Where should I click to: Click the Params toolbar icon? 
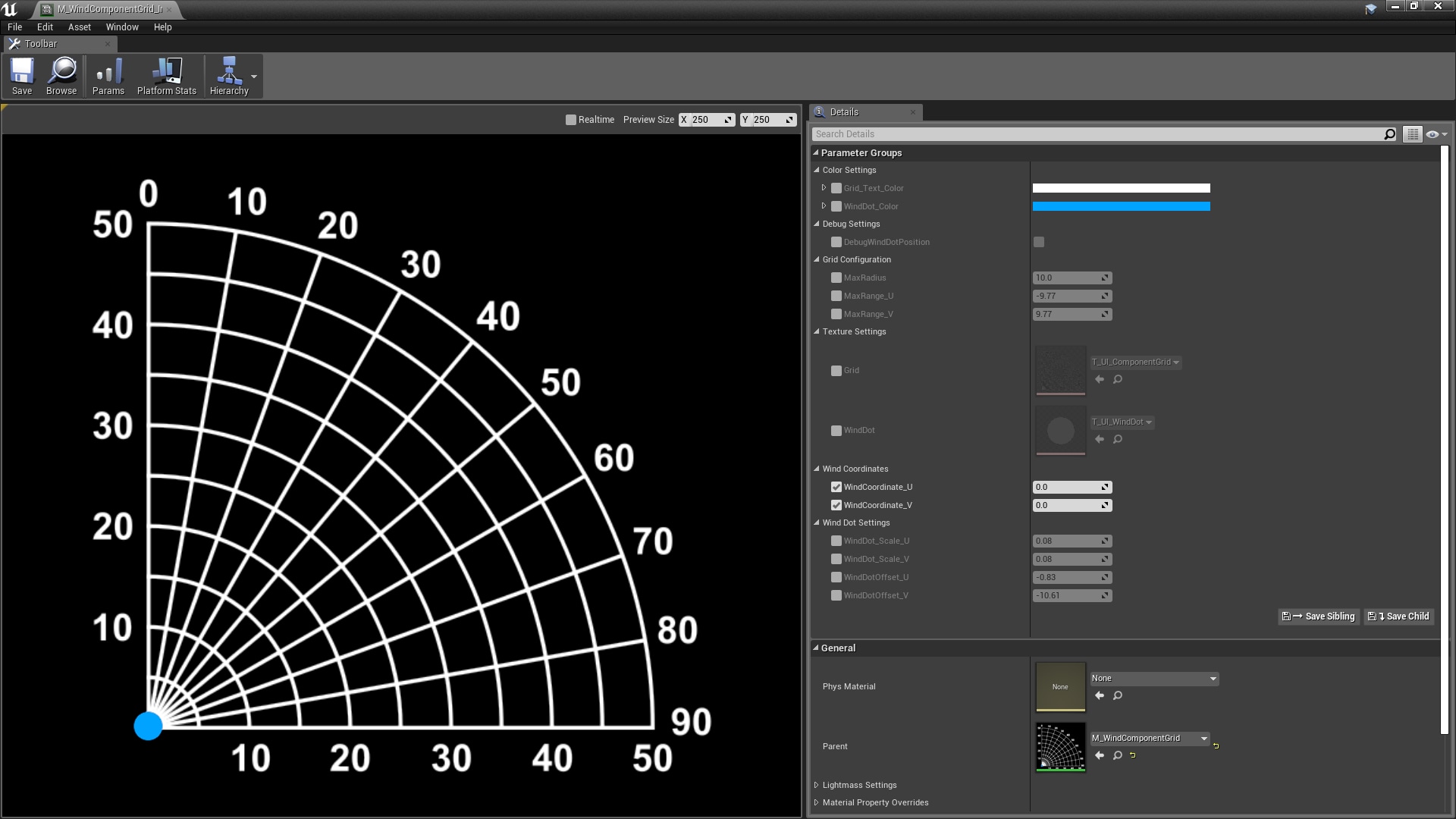(x=108, y=76)
